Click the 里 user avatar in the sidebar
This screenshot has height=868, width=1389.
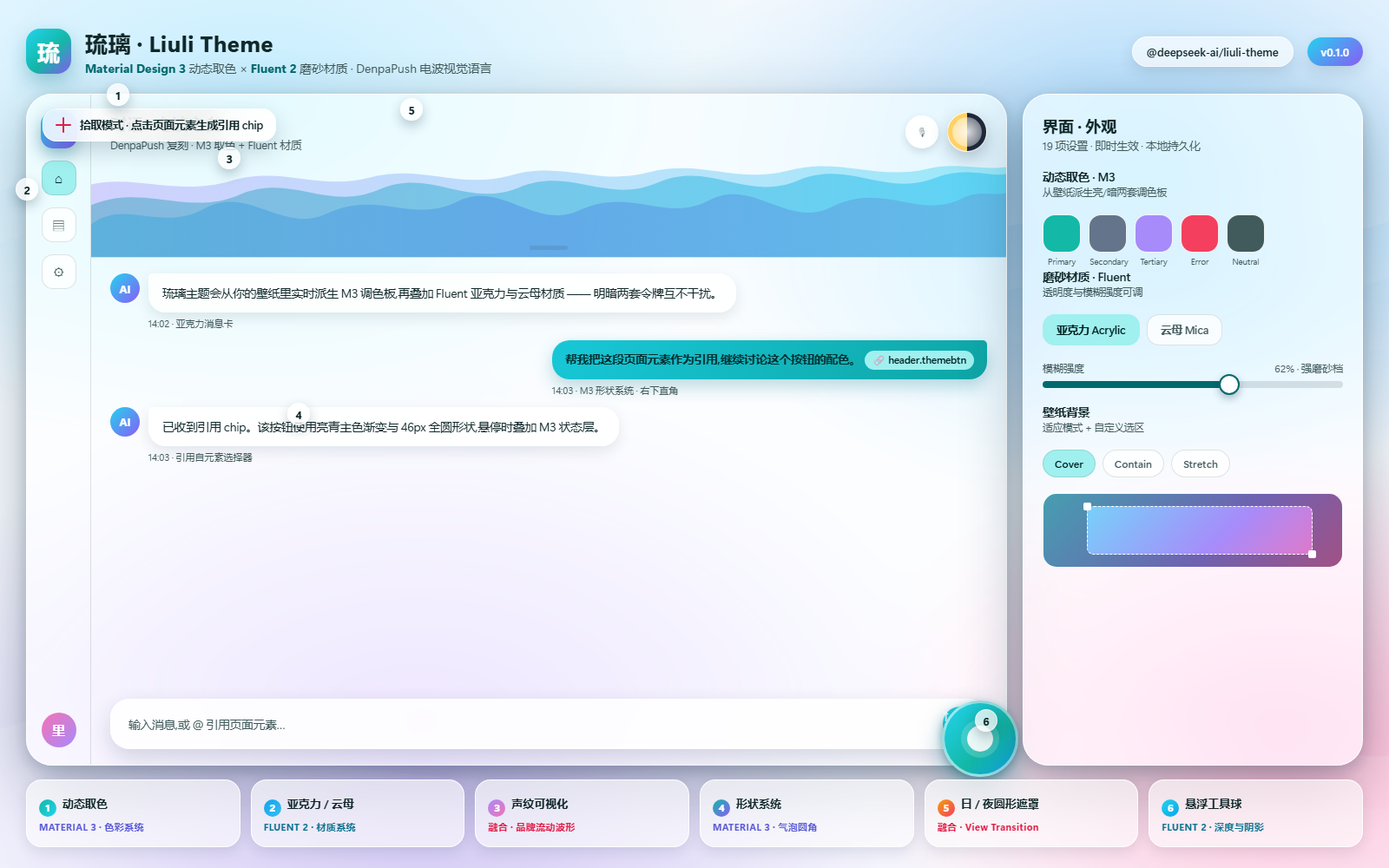pyautogui.click(x=59, y=730)
